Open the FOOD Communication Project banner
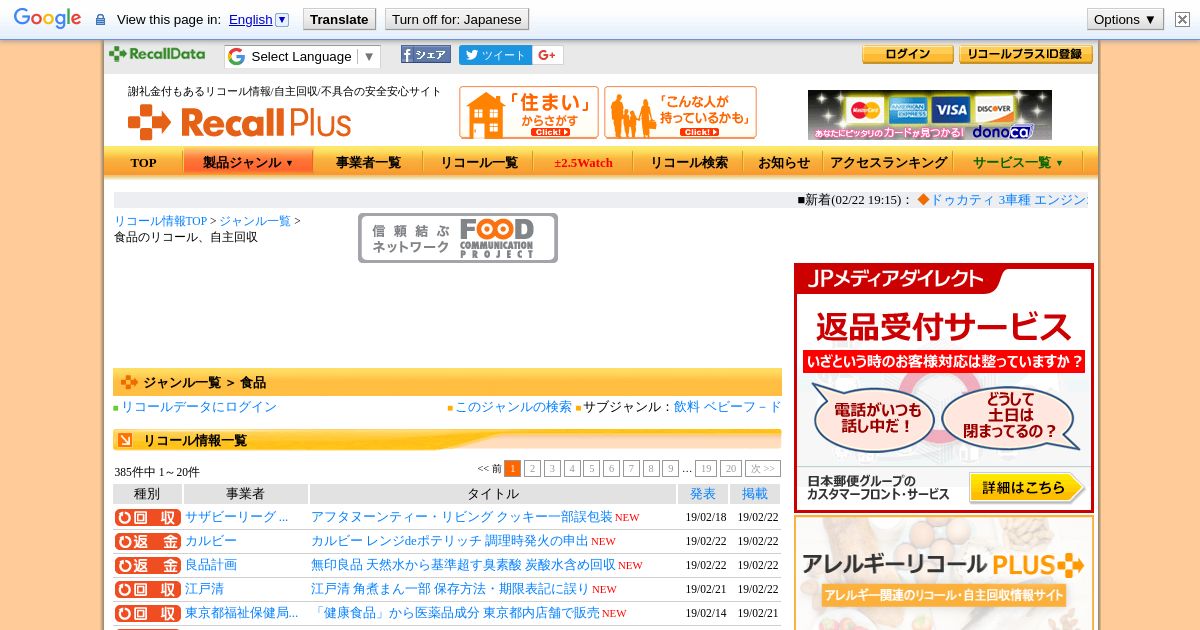This screenshot has width=1200, height=630. pos(458,238)
